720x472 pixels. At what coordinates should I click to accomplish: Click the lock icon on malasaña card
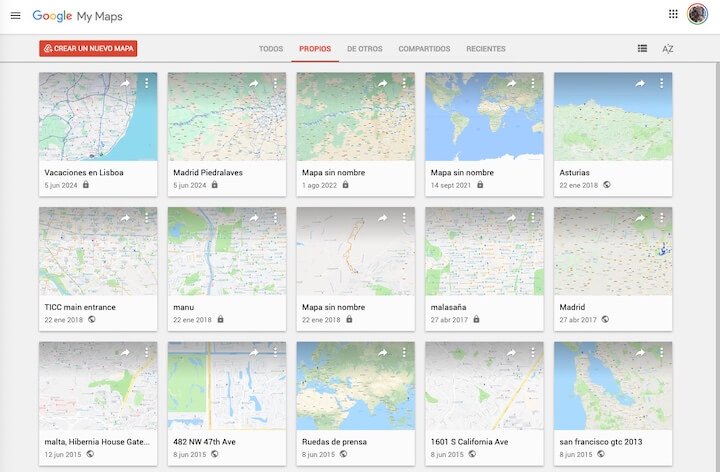(476, 319)
